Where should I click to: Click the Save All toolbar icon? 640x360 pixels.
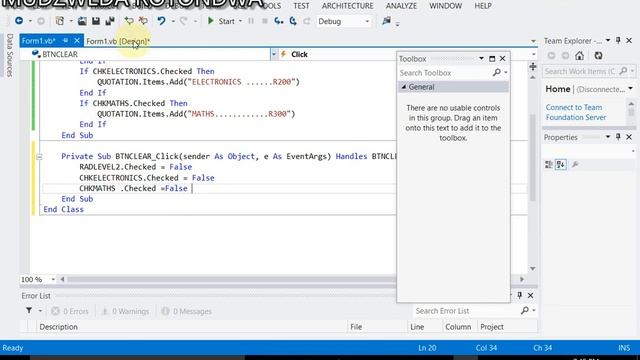click(110, 21)
